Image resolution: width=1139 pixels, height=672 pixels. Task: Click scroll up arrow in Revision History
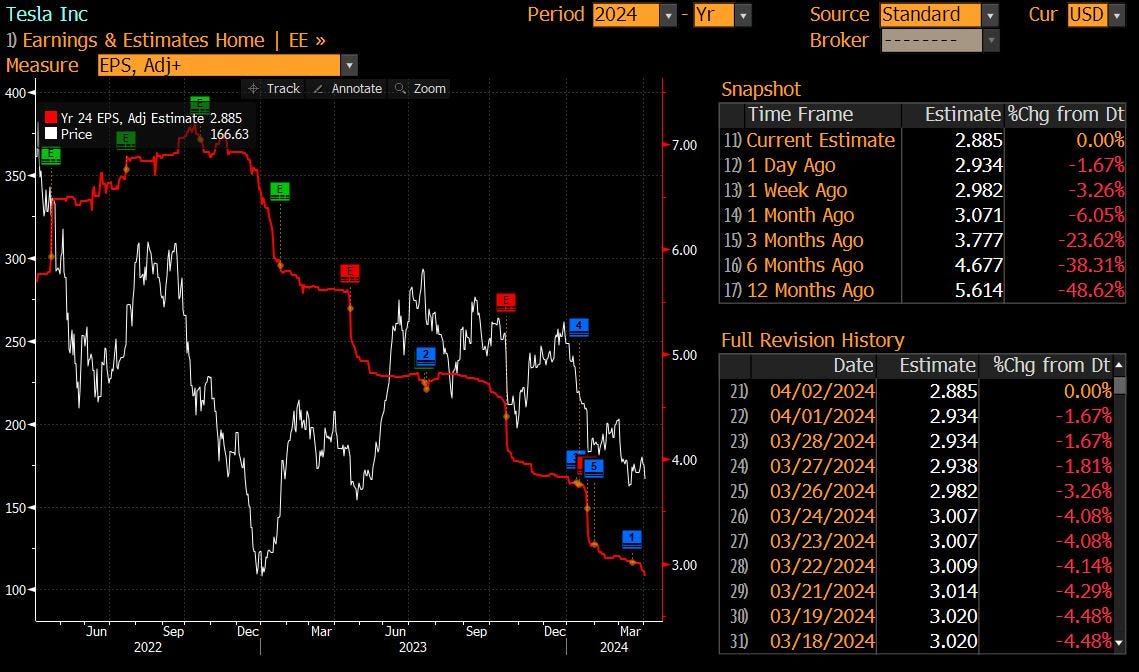[1119, 365]
